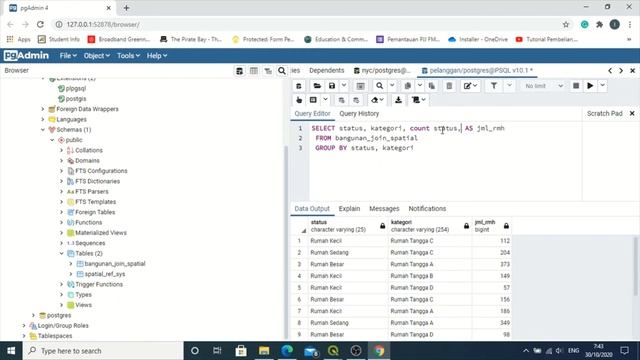Click the Explain analyze icon
640x360 pixels.
coord(313,100)
